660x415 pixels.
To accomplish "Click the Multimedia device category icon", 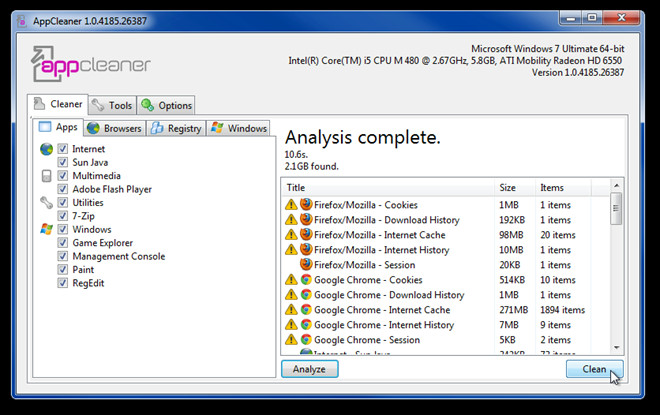I will click(x=46, y=176).
